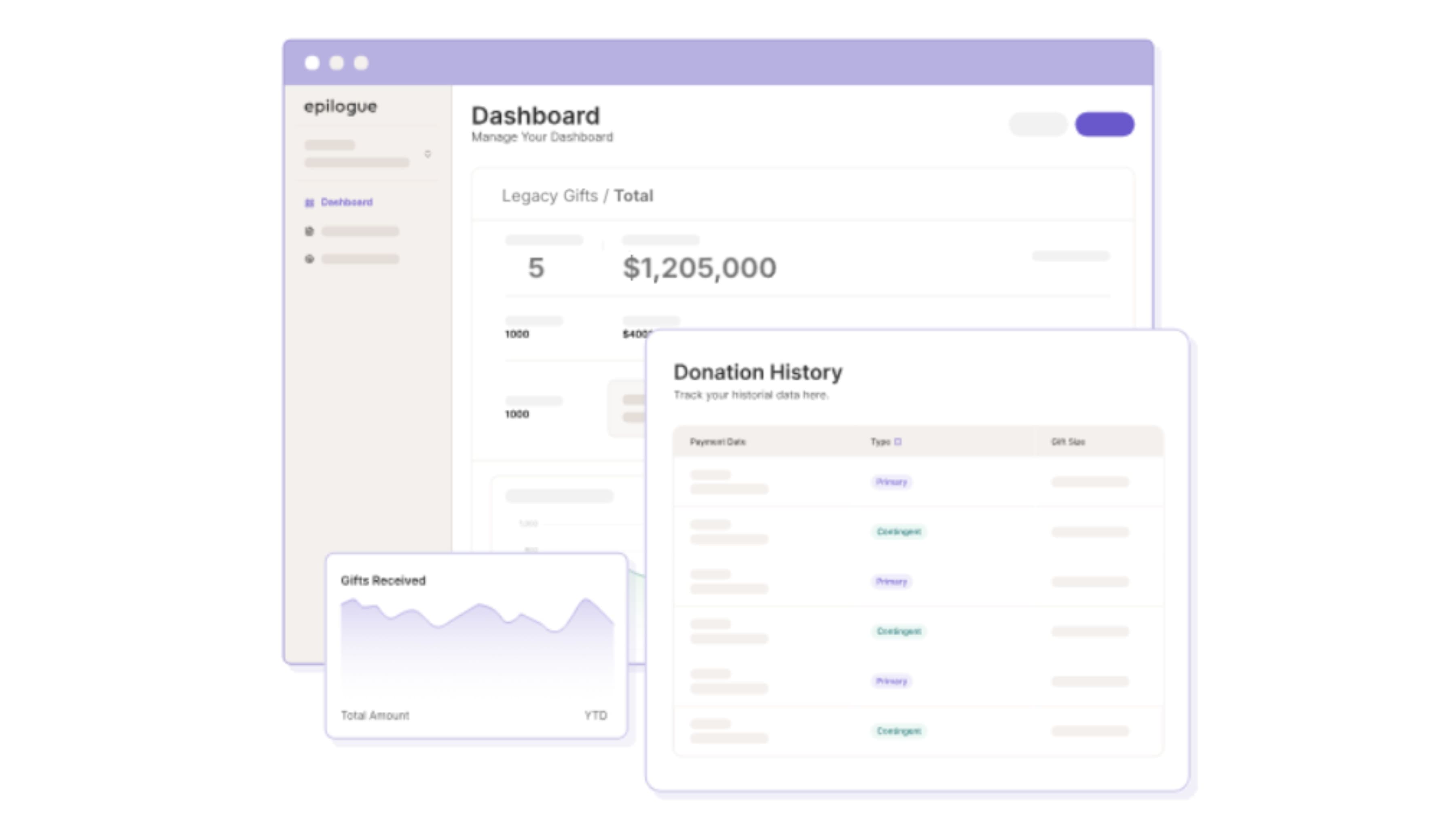This screenshot has height=819, width=1456.
Task: Click the third sidebar navigation icon
Action: (309, 259)
